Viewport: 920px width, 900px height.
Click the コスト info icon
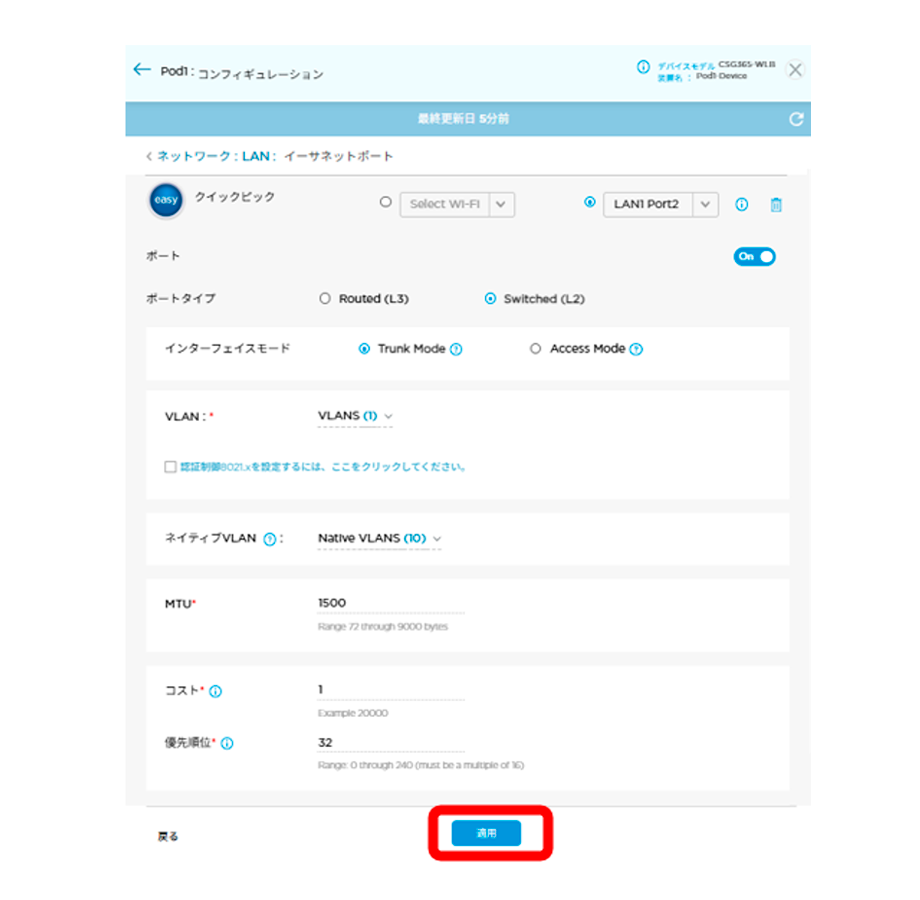point(216,691)
